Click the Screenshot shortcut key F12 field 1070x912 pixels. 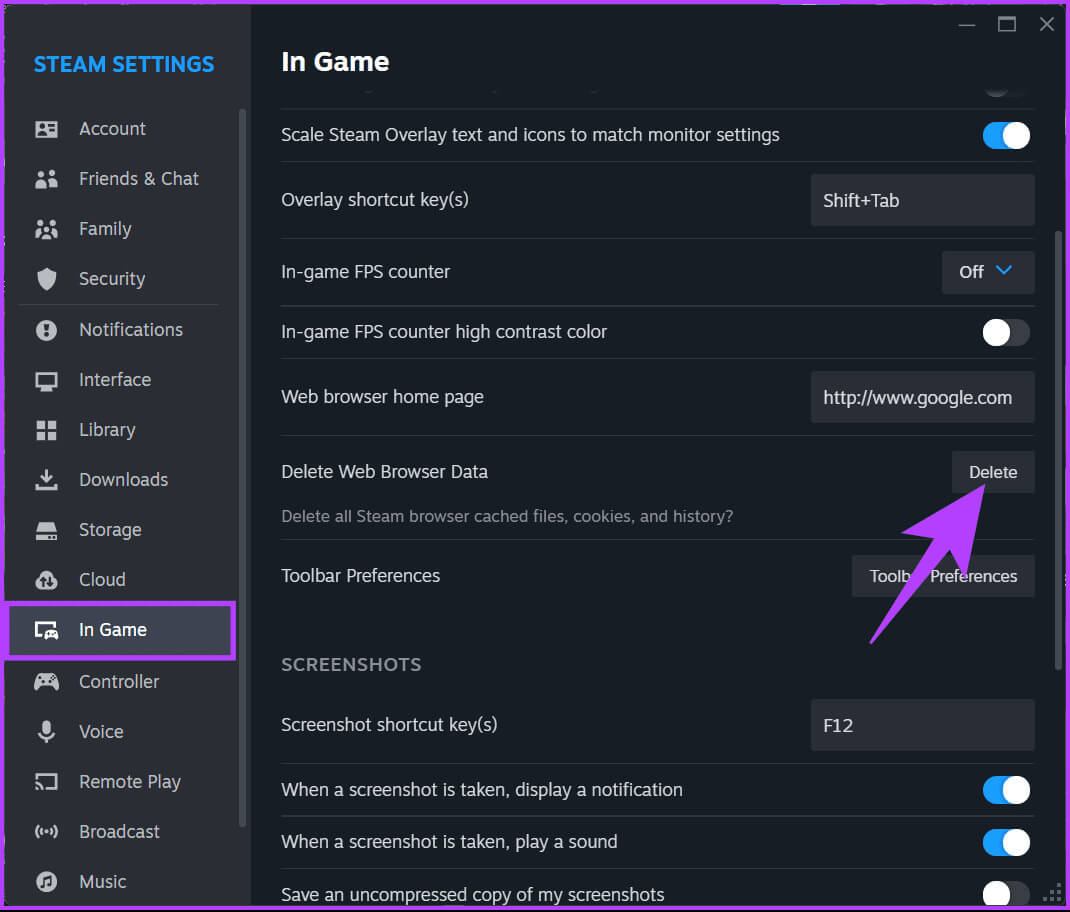tap(923, 725)
